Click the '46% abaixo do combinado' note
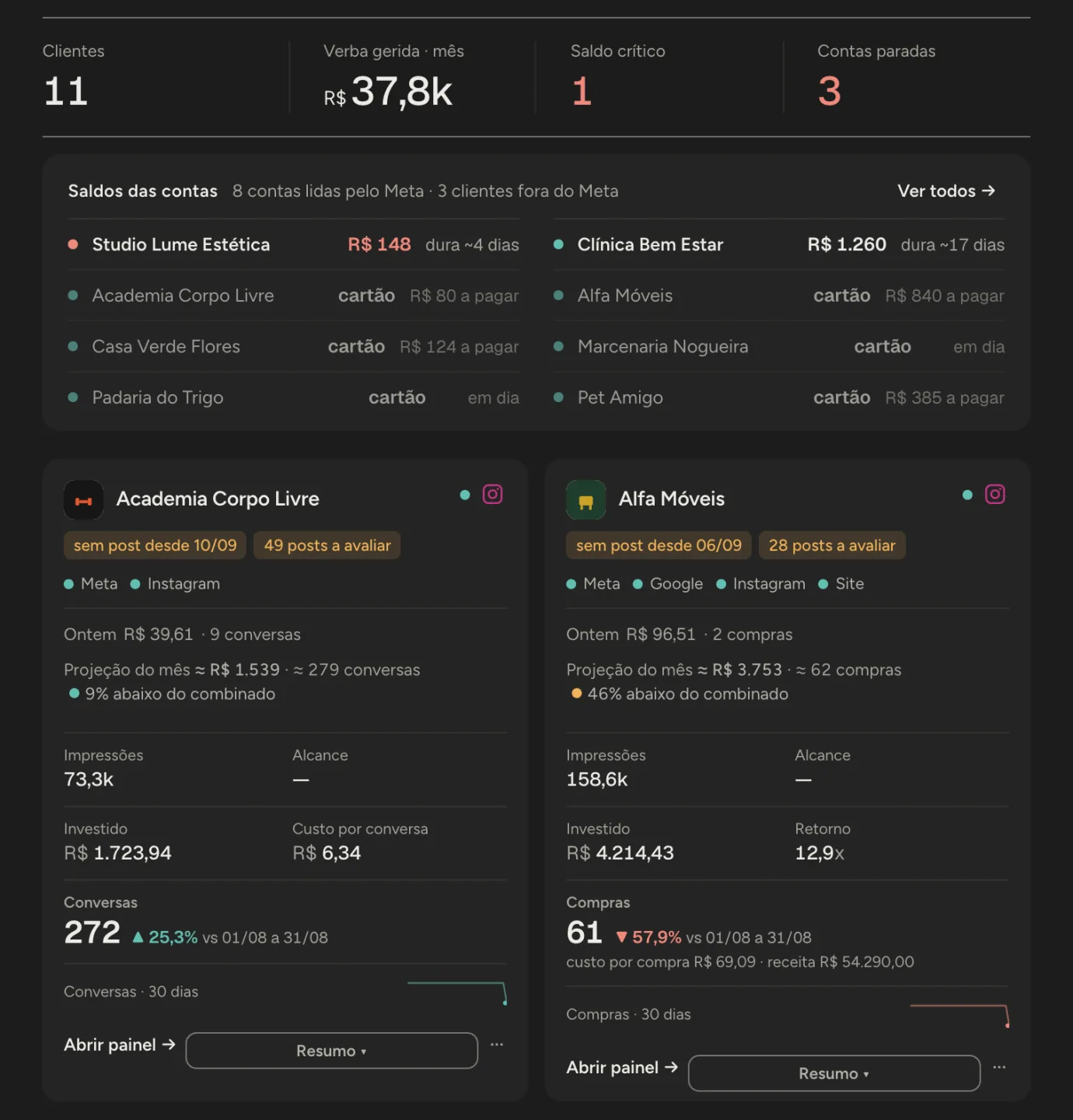This screenshot has height=1120, width=1073. [680, 694]
